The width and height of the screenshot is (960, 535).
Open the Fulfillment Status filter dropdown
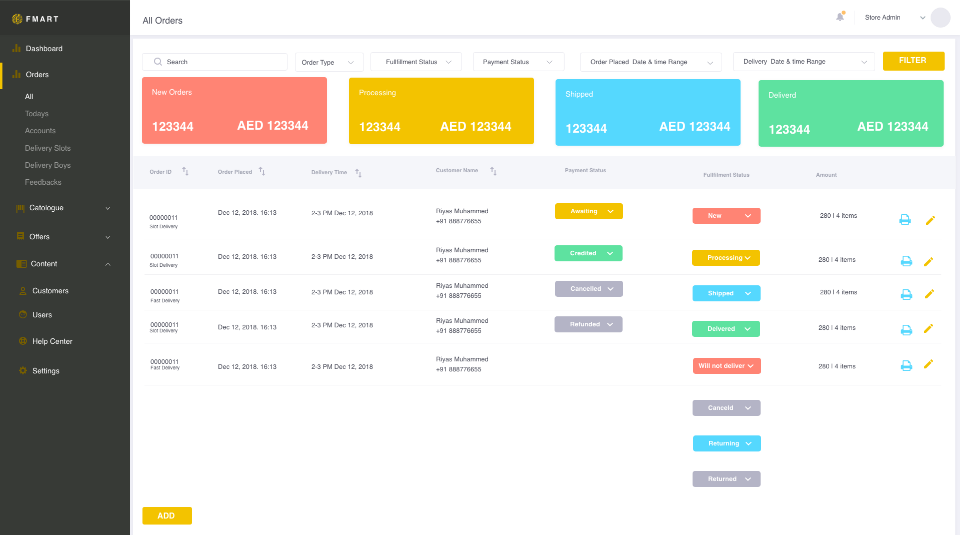click(416, 62)
